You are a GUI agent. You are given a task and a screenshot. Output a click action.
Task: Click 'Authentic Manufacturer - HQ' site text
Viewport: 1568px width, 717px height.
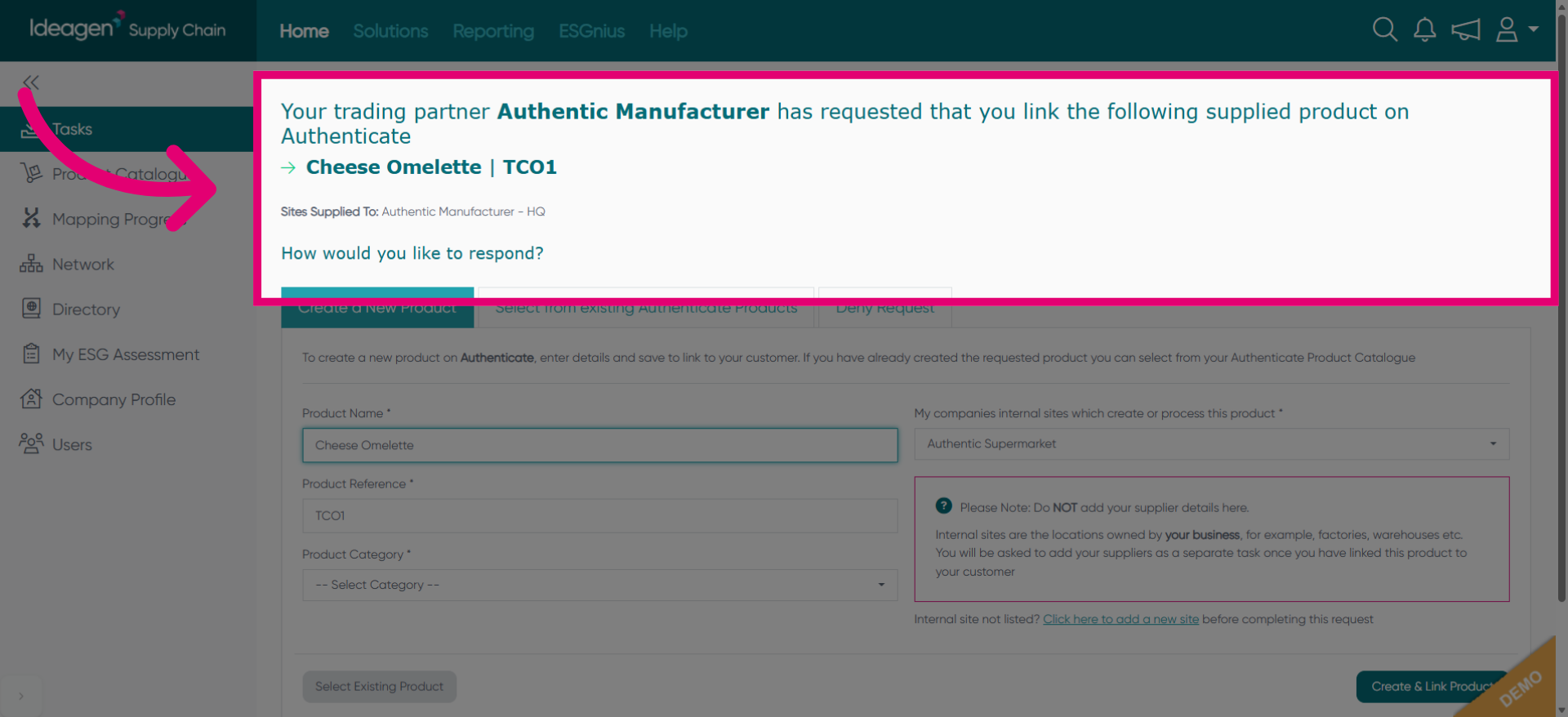(463, 212)
